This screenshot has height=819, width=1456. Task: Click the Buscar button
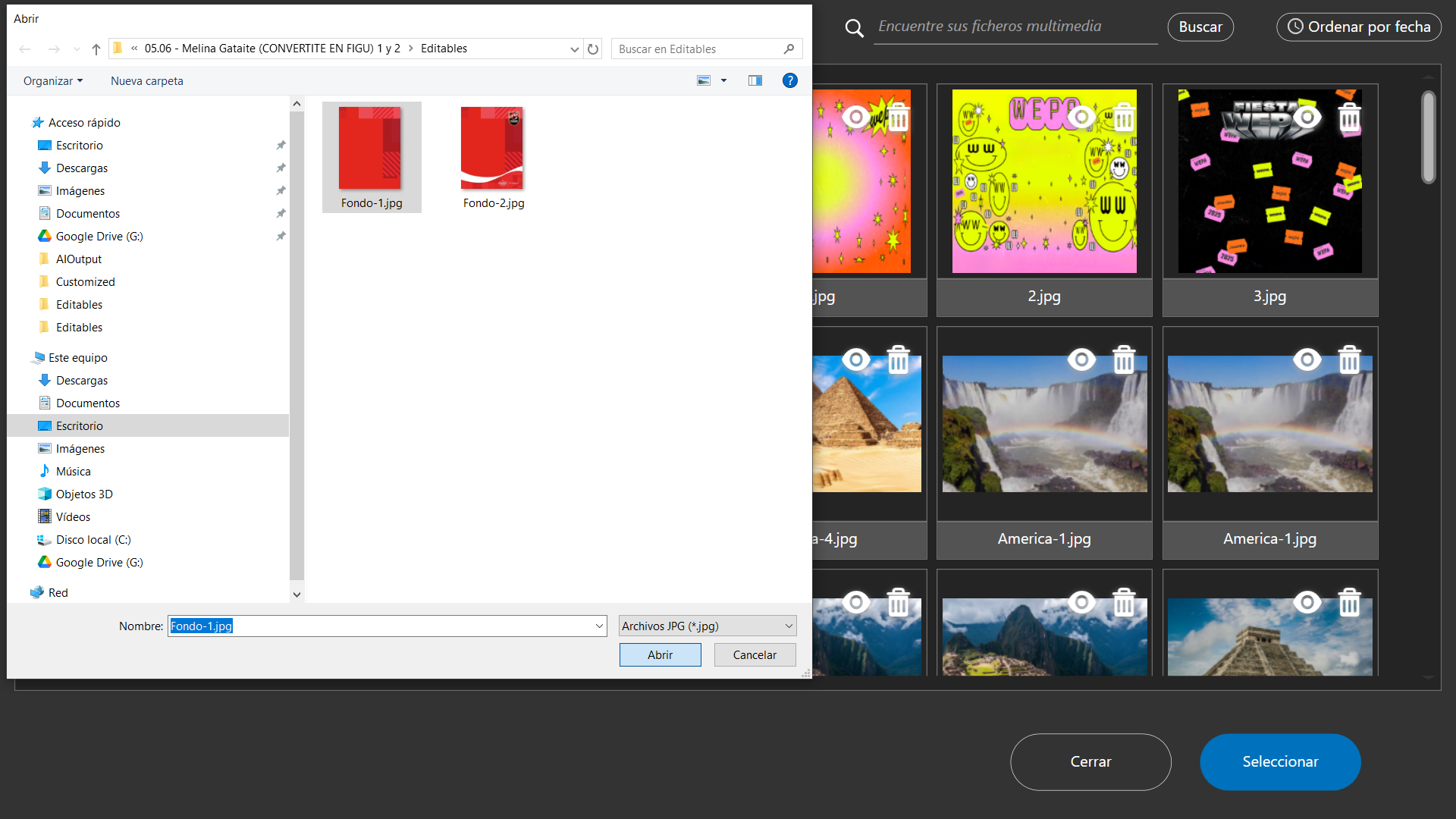[x=1200, y=27]
